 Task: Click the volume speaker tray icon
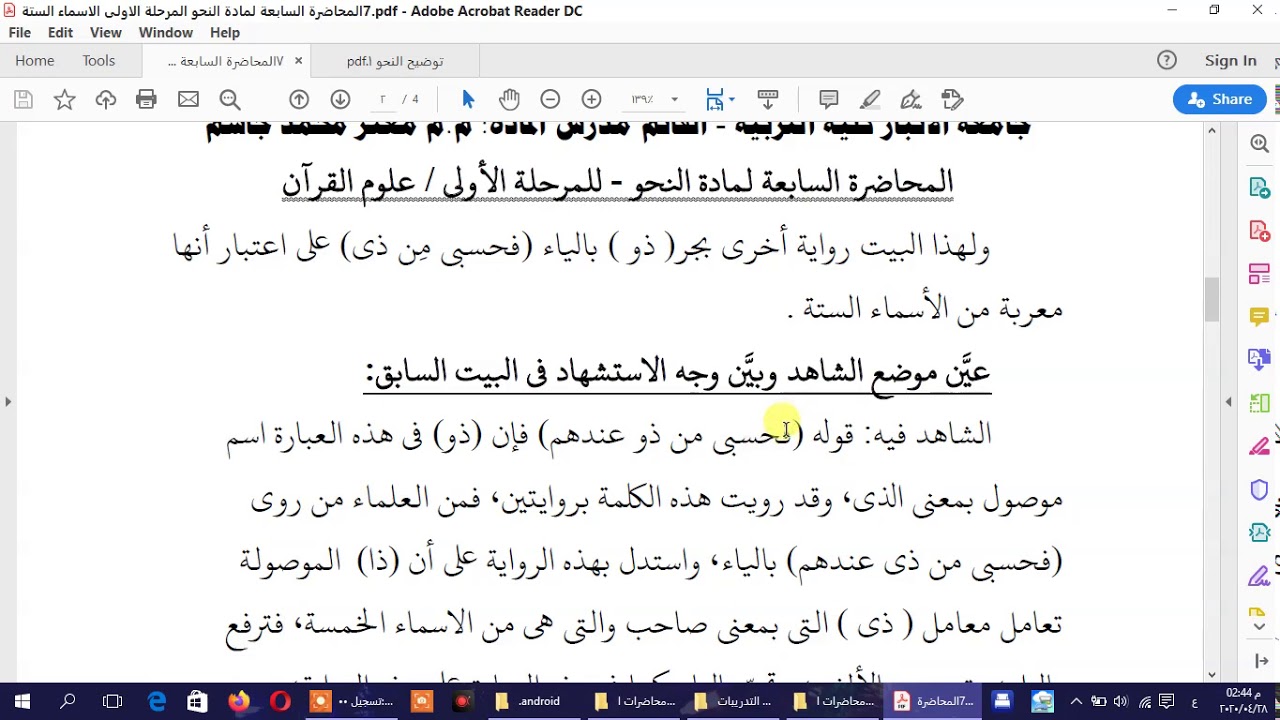1121,702
